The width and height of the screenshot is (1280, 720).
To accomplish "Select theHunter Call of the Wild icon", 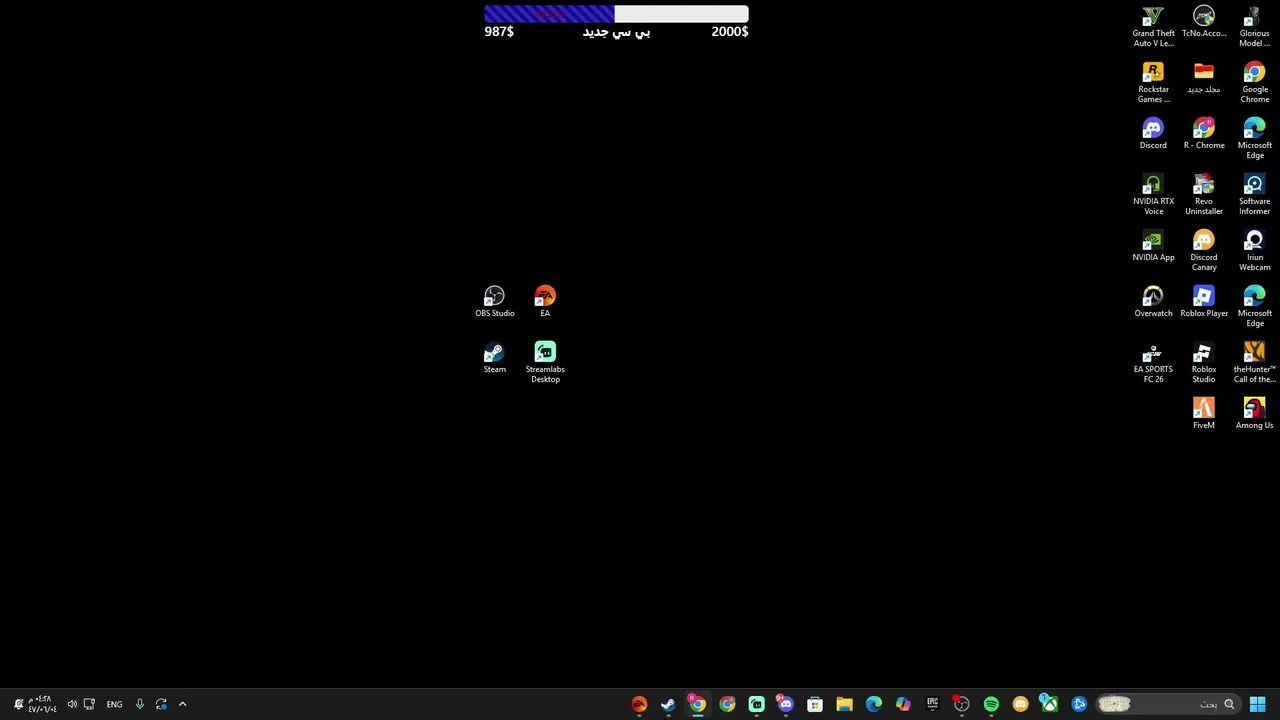I will 1254,363.
